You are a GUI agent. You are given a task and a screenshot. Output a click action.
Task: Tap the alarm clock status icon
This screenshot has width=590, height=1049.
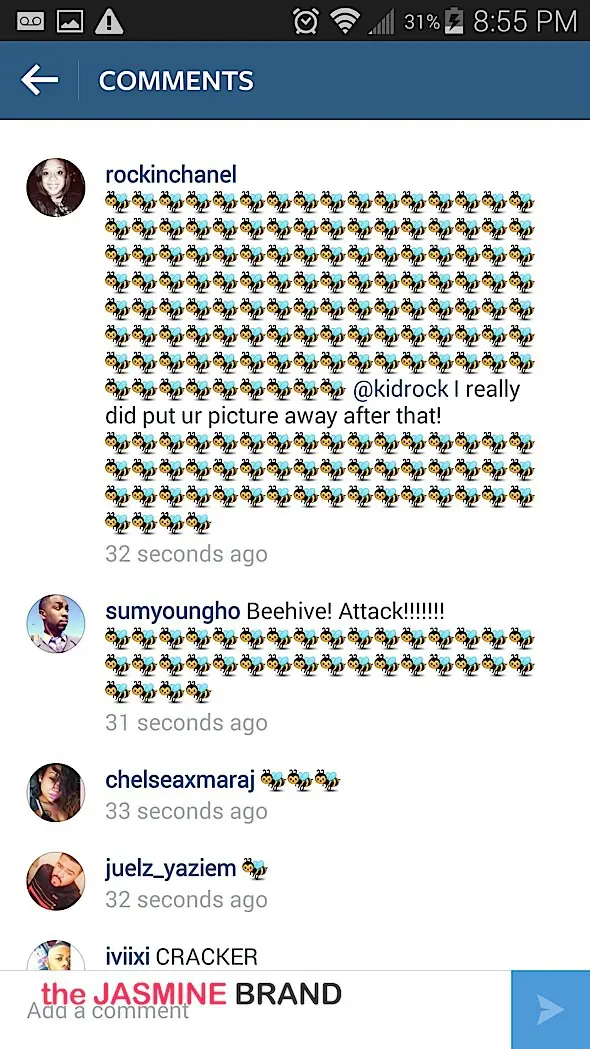click(x=306, y=21)
